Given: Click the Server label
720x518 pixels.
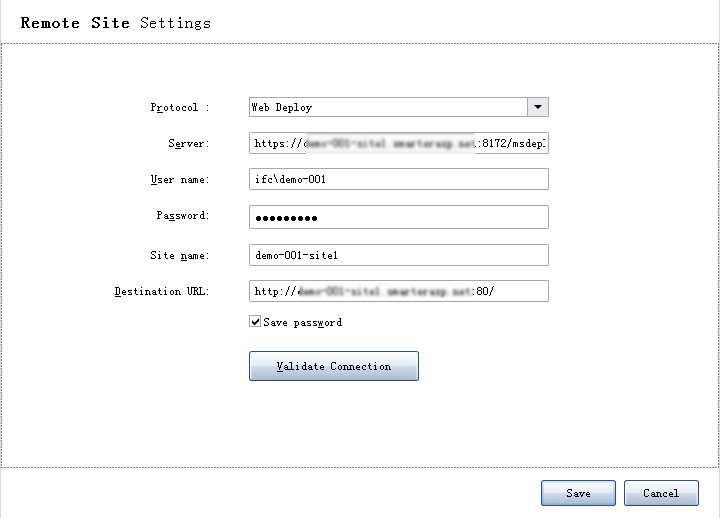Looking at the screenshot, I should pyautogui.click(x=188, y=143).
